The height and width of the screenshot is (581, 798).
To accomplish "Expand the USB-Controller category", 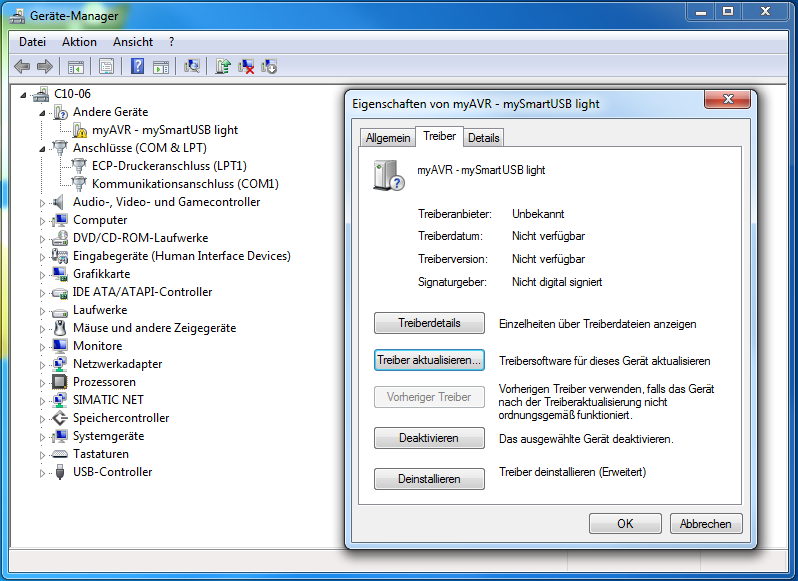I will [43, 472].
